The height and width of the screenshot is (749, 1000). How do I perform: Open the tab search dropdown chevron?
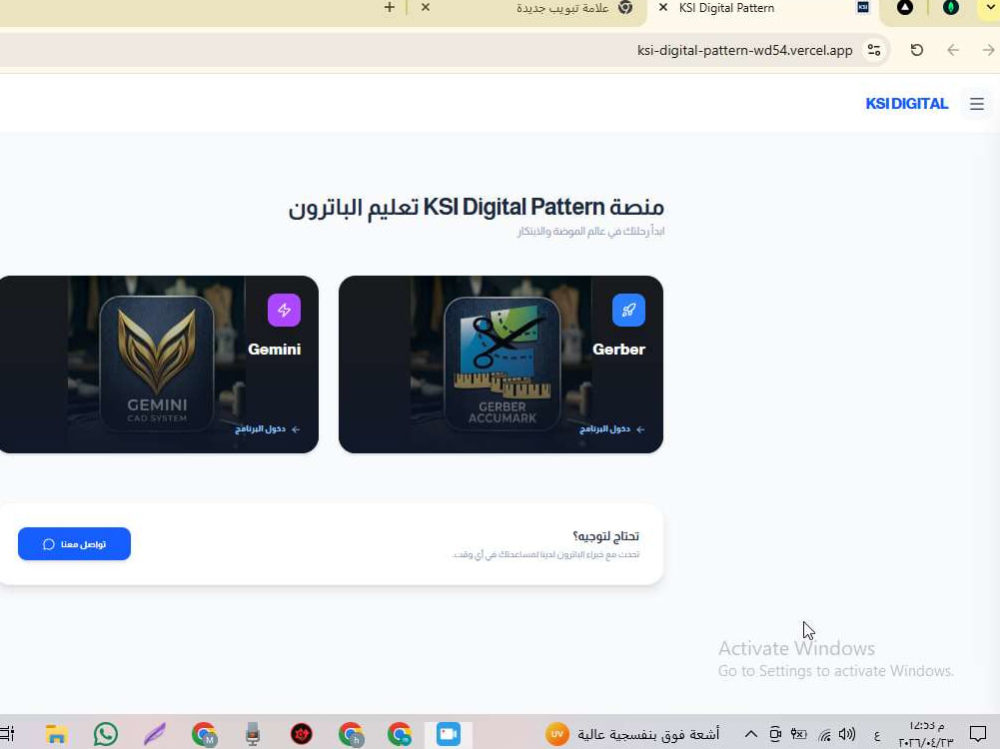coord(990,8)
